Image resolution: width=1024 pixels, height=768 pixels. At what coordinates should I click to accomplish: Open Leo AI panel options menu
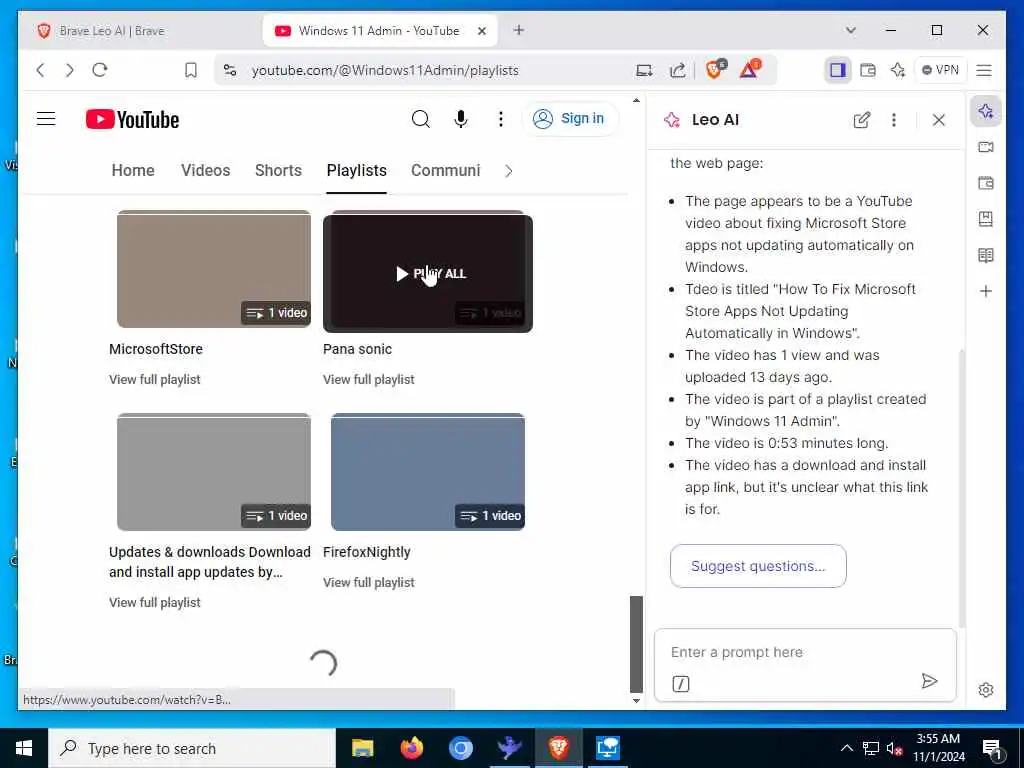tap(894, 120)
